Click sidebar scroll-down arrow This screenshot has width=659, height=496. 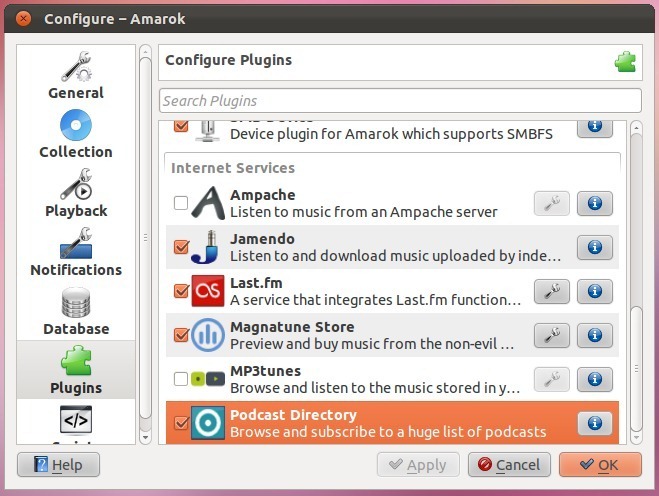[145, 438]
